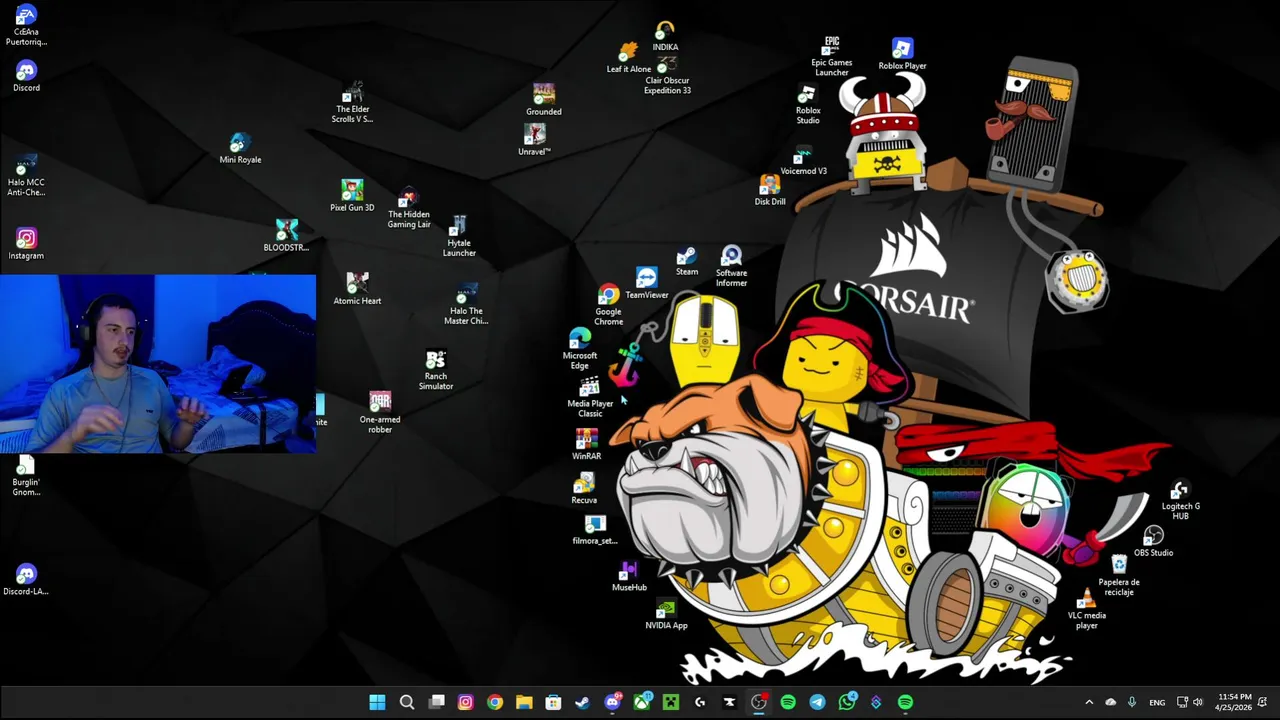Launch VLC media player desktop icon
Screen dimensions: 1280x720
click(x=1086, y=610)
